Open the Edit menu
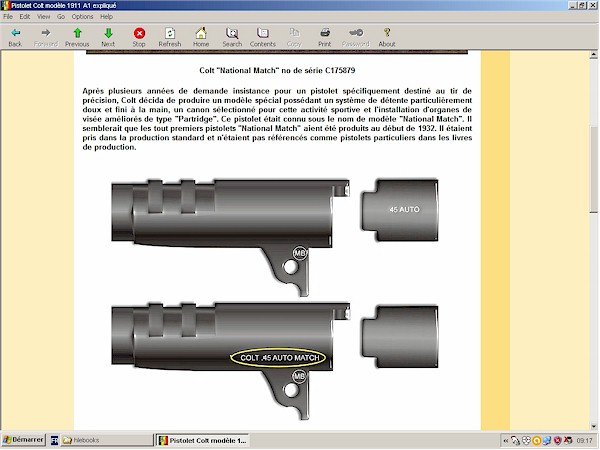 coord(25,16)
